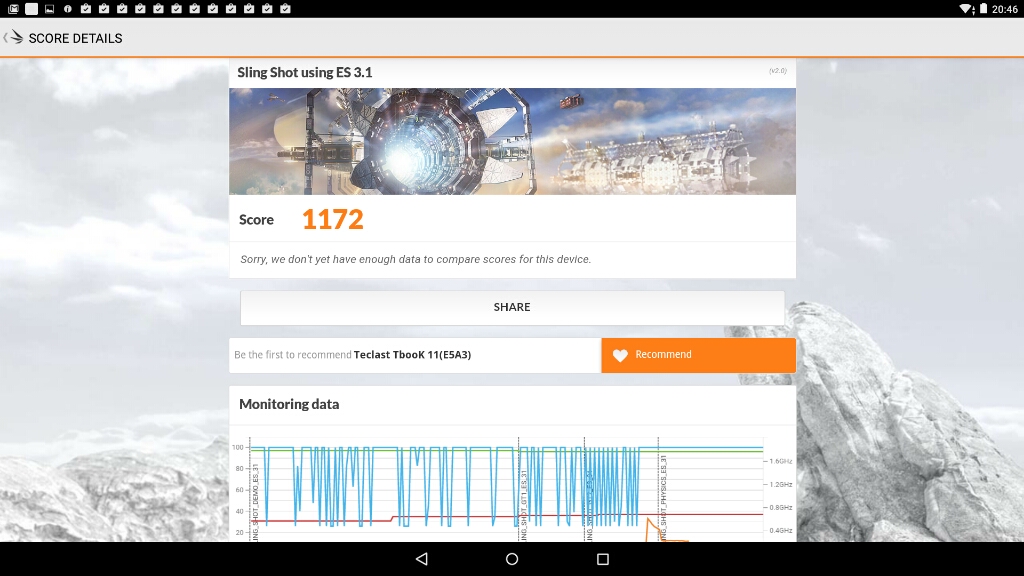Tap the v2.0 version label
Image resolution: width=1024 pixels, height=576 pixels.
click(777, 71)
